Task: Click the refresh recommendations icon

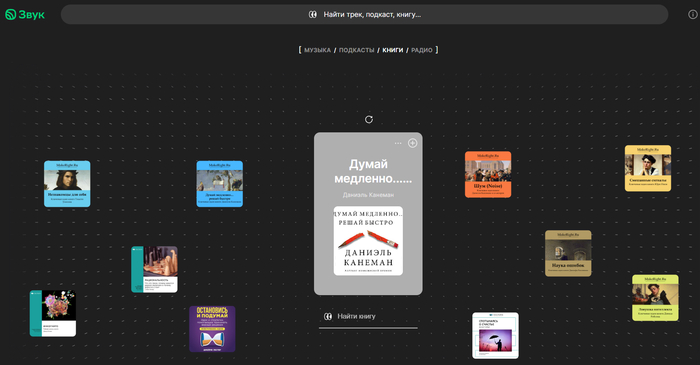Action: coord(369,119)
